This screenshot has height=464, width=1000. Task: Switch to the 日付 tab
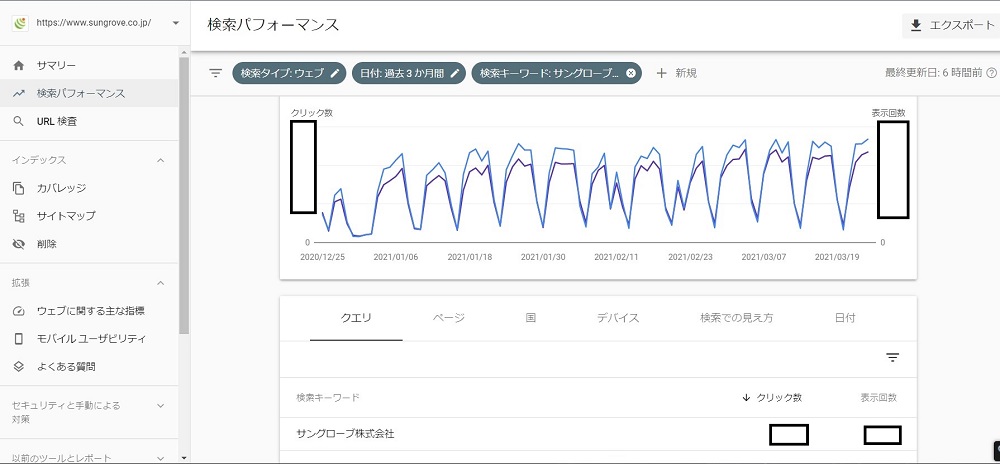point(845,317)
